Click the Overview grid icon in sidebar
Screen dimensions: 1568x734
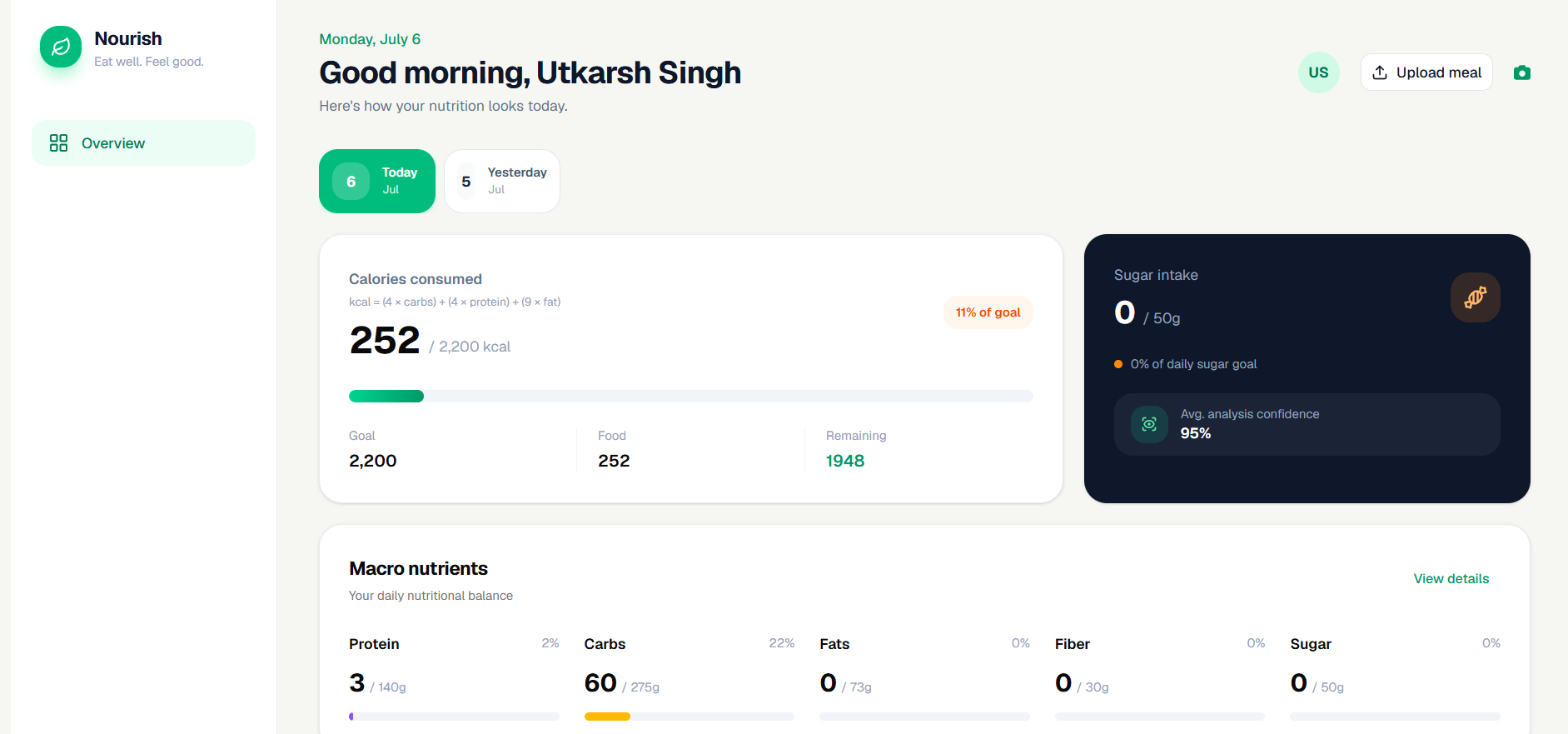point(58,143)
